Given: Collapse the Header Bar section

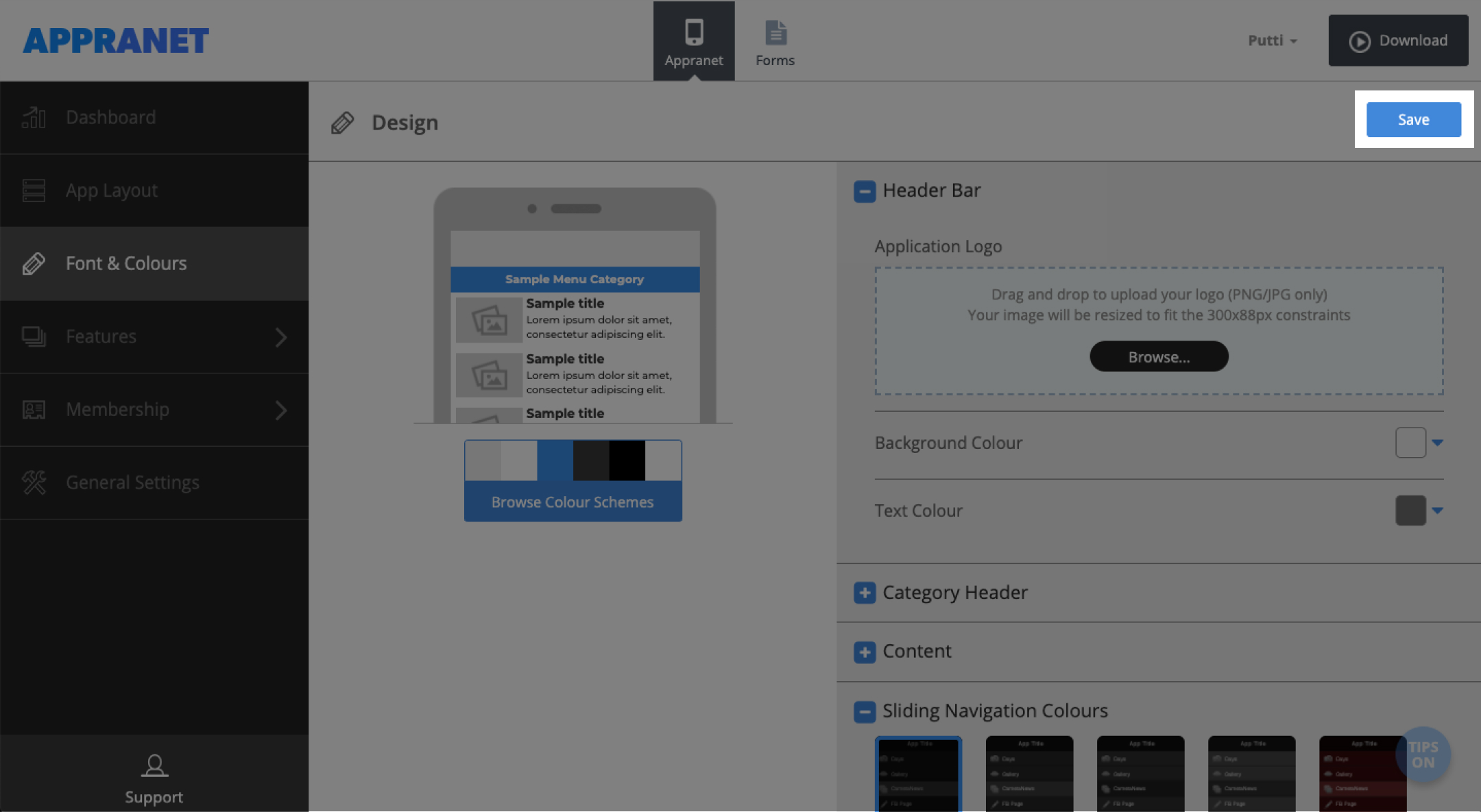Looking at the screenshot, I should [x=864, y=191].
